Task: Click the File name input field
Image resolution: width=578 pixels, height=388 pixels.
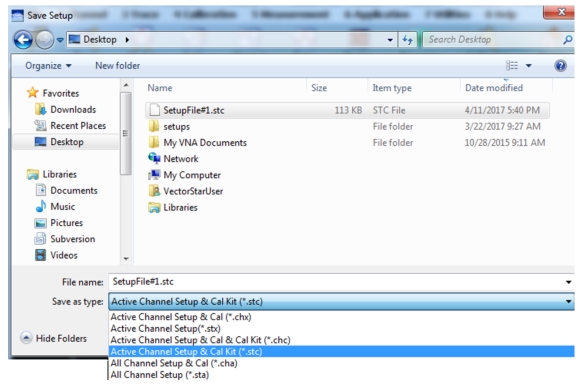Action: [335, 282]
